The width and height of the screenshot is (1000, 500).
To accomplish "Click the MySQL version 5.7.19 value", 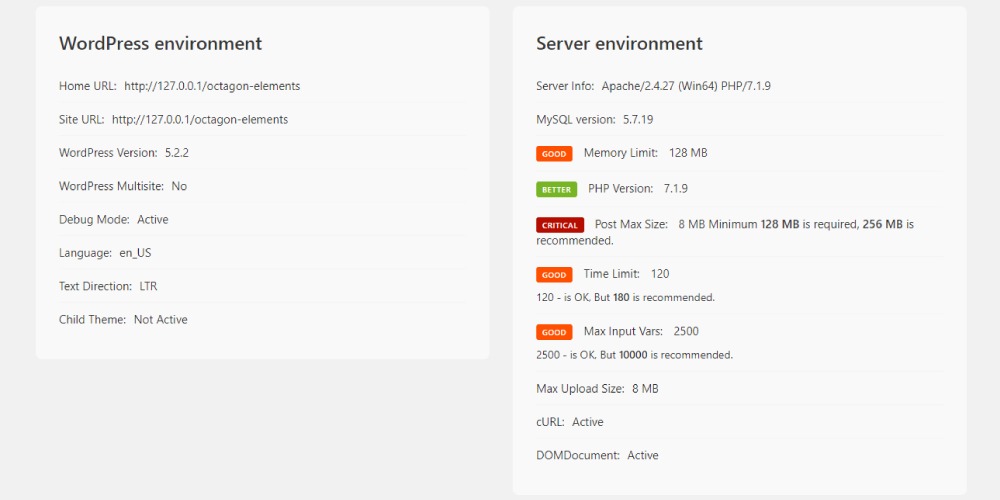I will coord(638,119).
